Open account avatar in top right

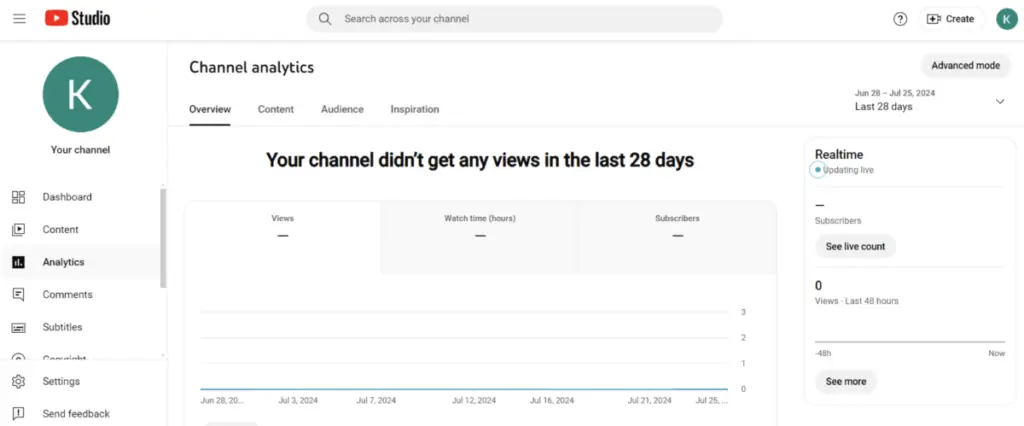pyautogui.click(x=1006, y=19)
